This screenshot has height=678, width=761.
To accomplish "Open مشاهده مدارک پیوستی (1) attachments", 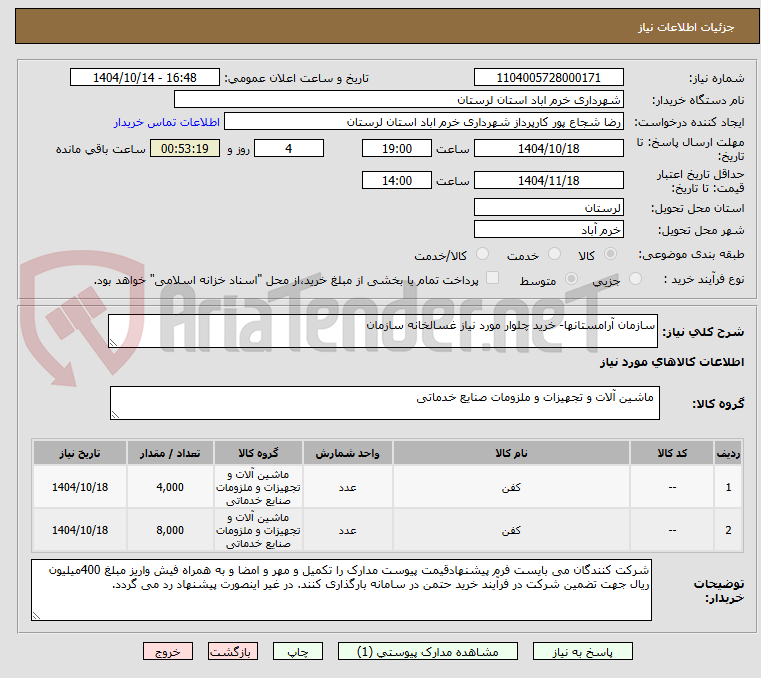I will click(428, 652).
